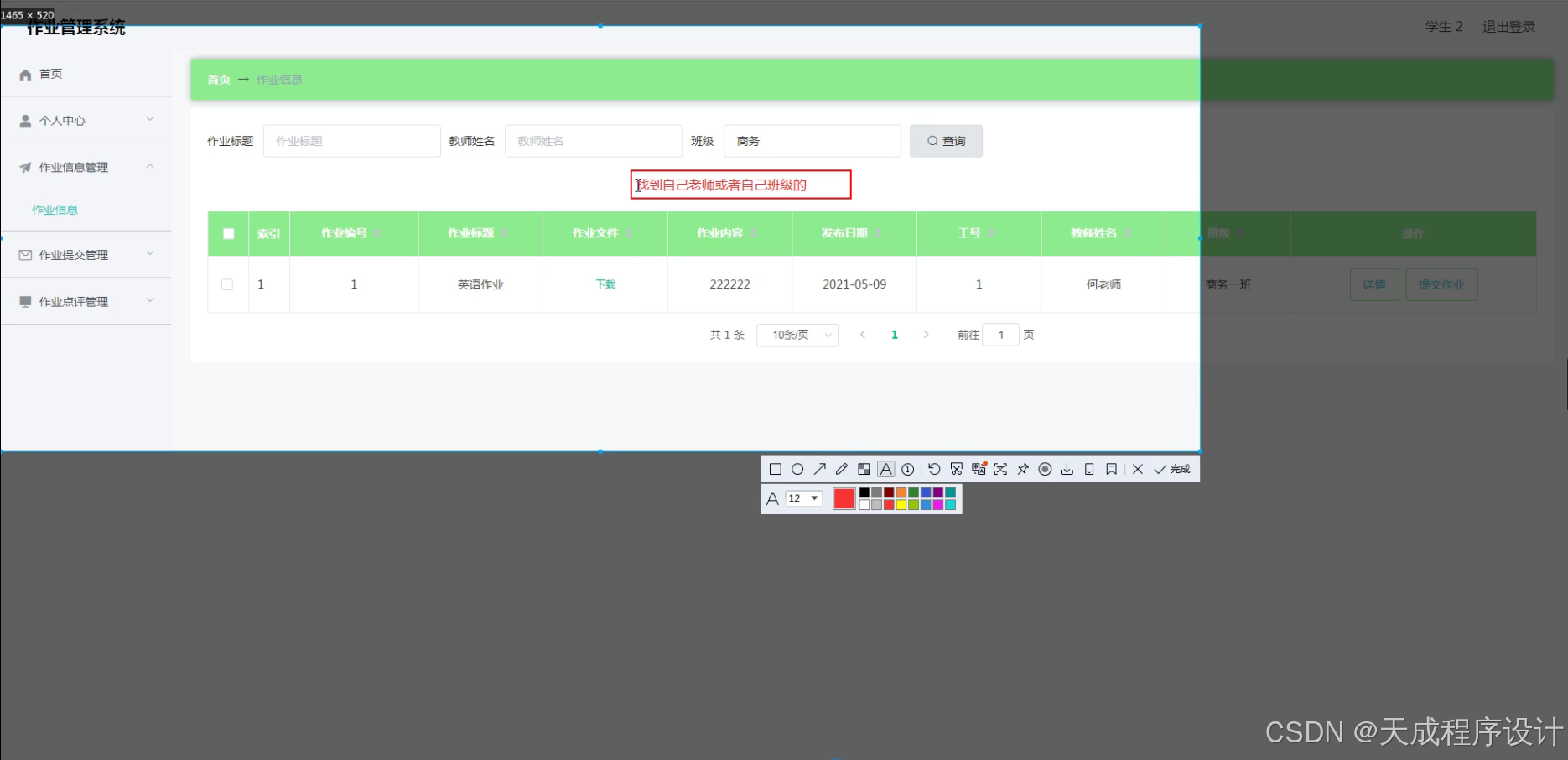Focus the 作业标题 search field

pos(352,141)
